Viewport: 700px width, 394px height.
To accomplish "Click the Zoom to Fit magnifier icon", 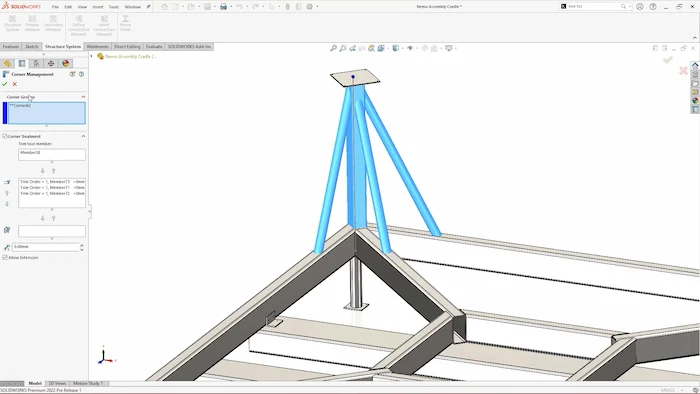I will (333, 48).
